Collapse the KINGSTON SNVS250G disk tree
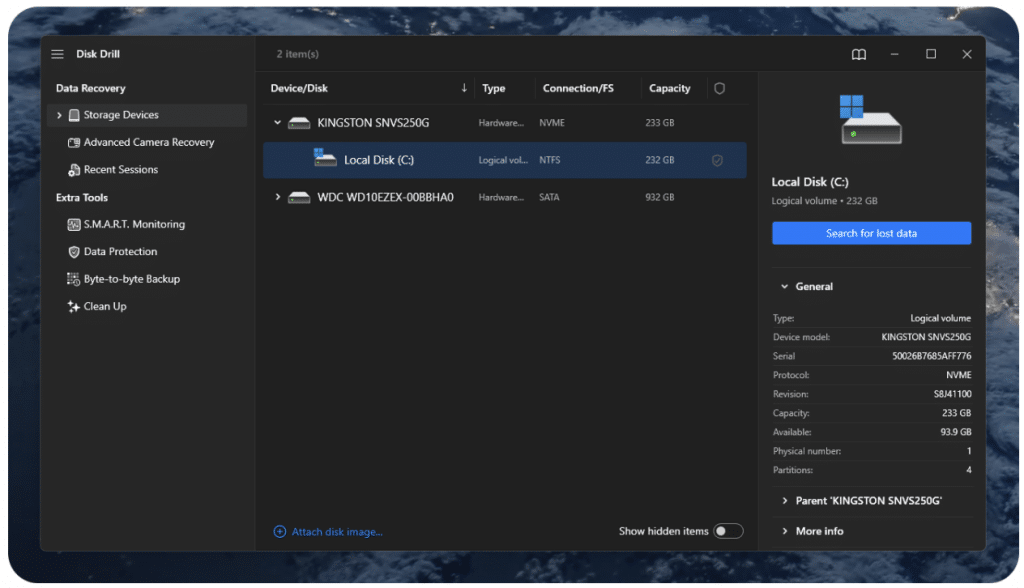This screenshot has height=588, width=1024. pyautogui.click(x=278, y=123)
